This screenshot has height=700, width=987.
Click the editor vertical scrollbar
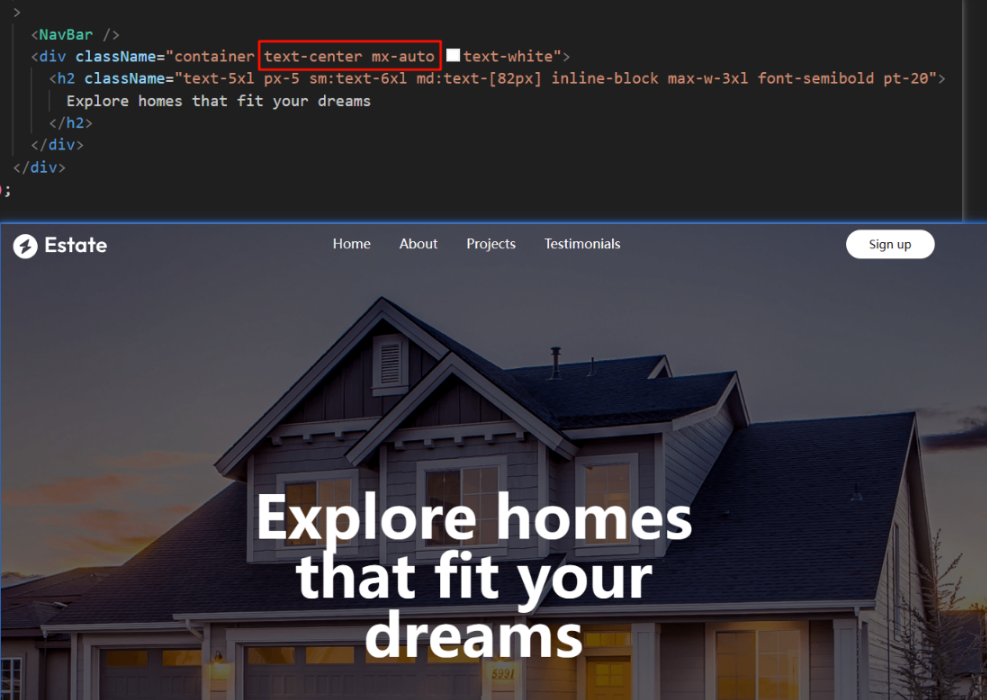click(974, 110)
